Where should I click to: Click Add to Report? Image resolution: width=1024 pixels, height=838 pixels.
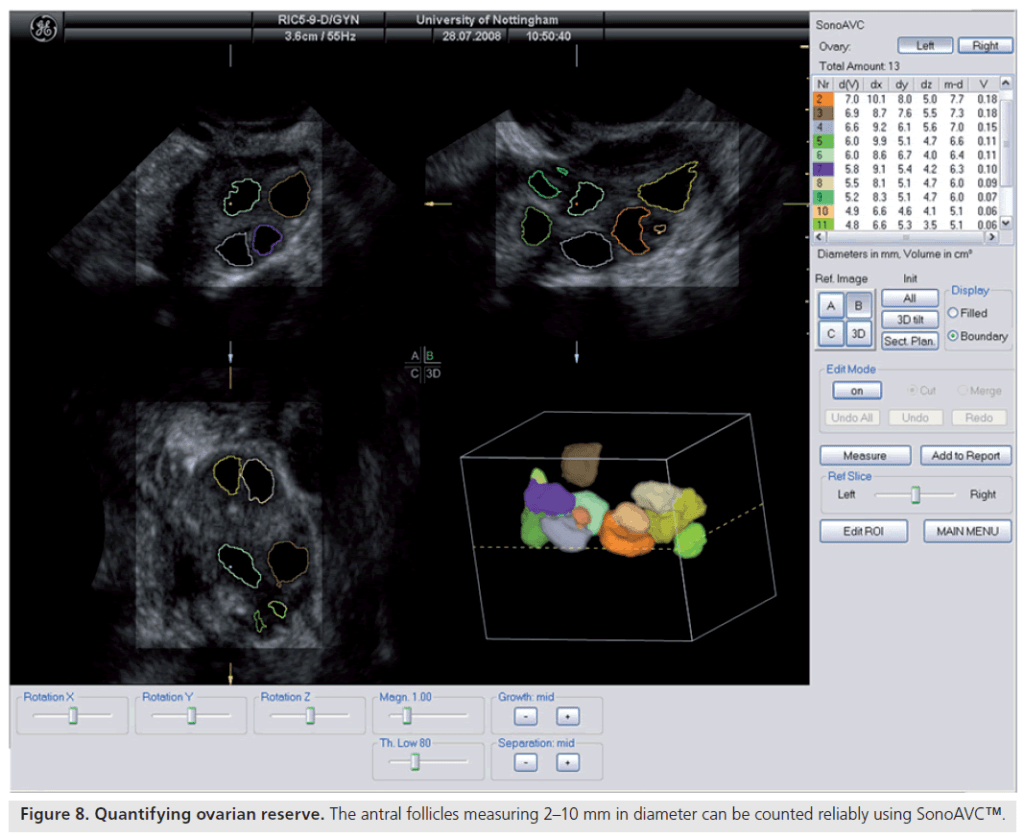click(965, 455)
